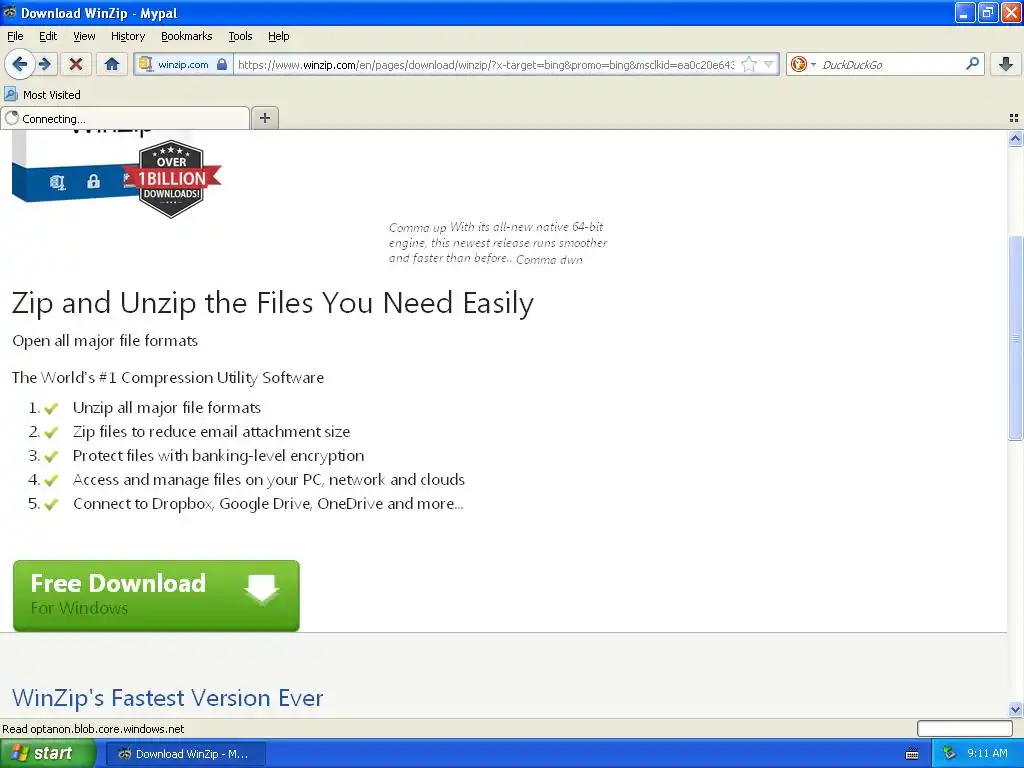
Task: Click the status bar 'Read optanon.blob.core.windows.net'
Action: coord(93,729)
